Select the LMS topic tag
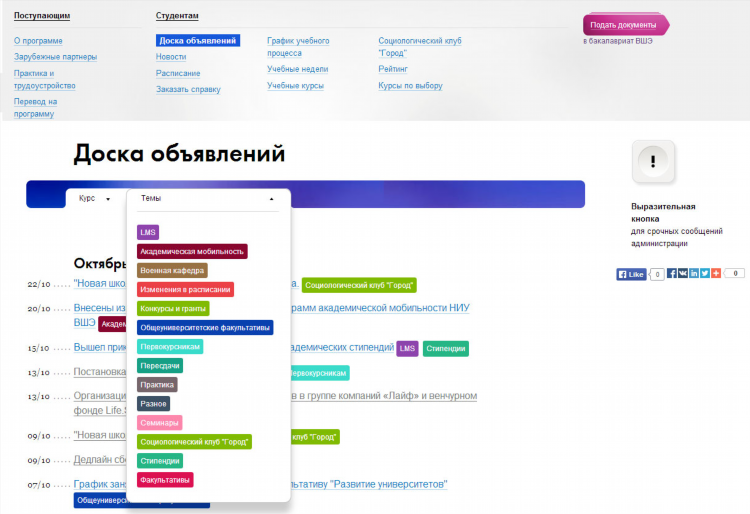This screenshot has width=750, height=514. tap(148, 232)
